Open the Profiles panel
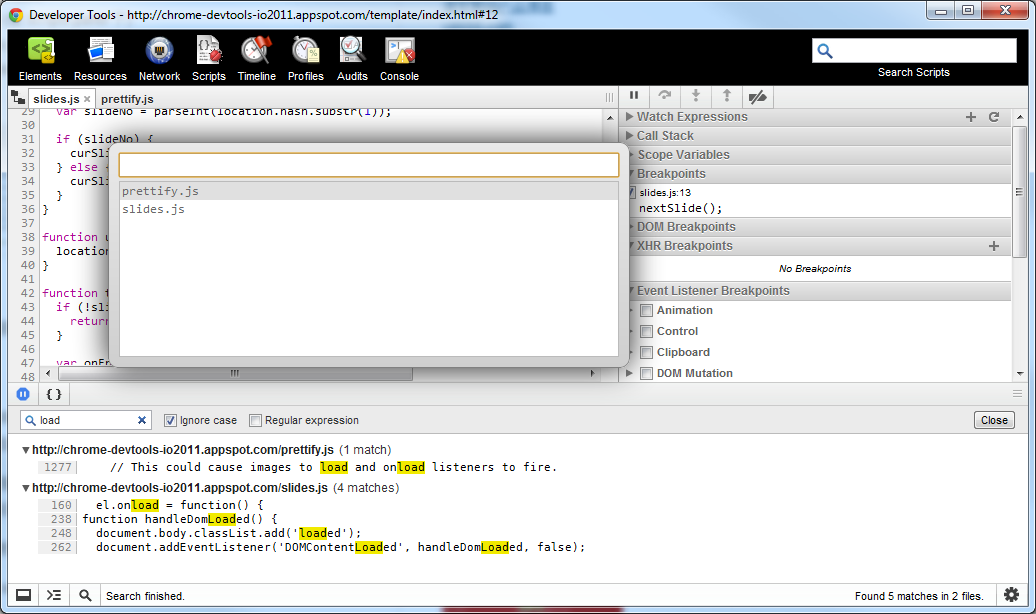The image size is (1036, 614). [x=306, y=59]
